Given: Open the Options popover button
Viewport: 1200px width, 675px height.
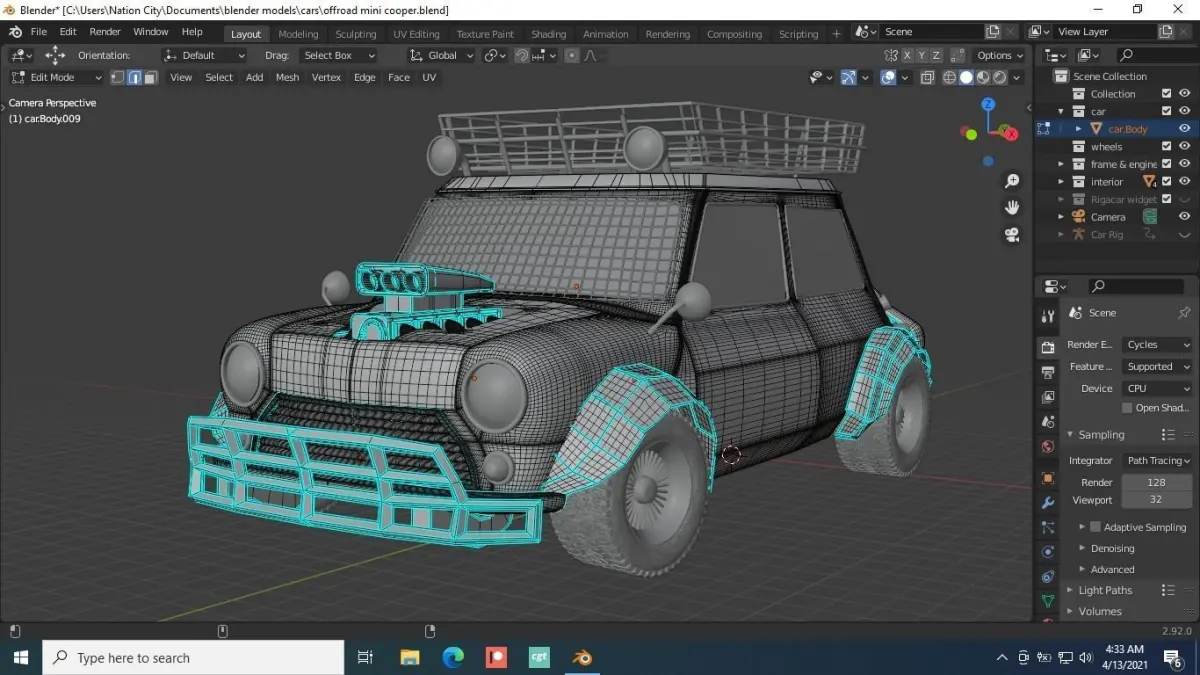Looking at the screenshot, I should pyautogui.click(x=1000, y=55).
